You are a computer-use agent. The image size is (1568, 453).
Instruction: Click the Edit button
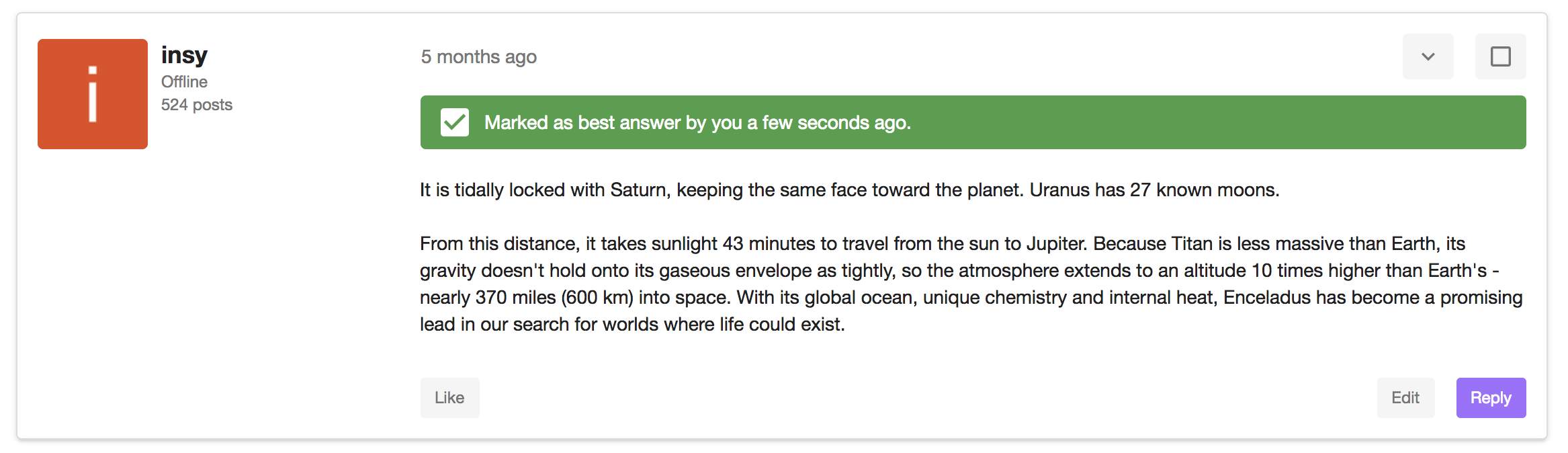click(x=1405, y=398)
